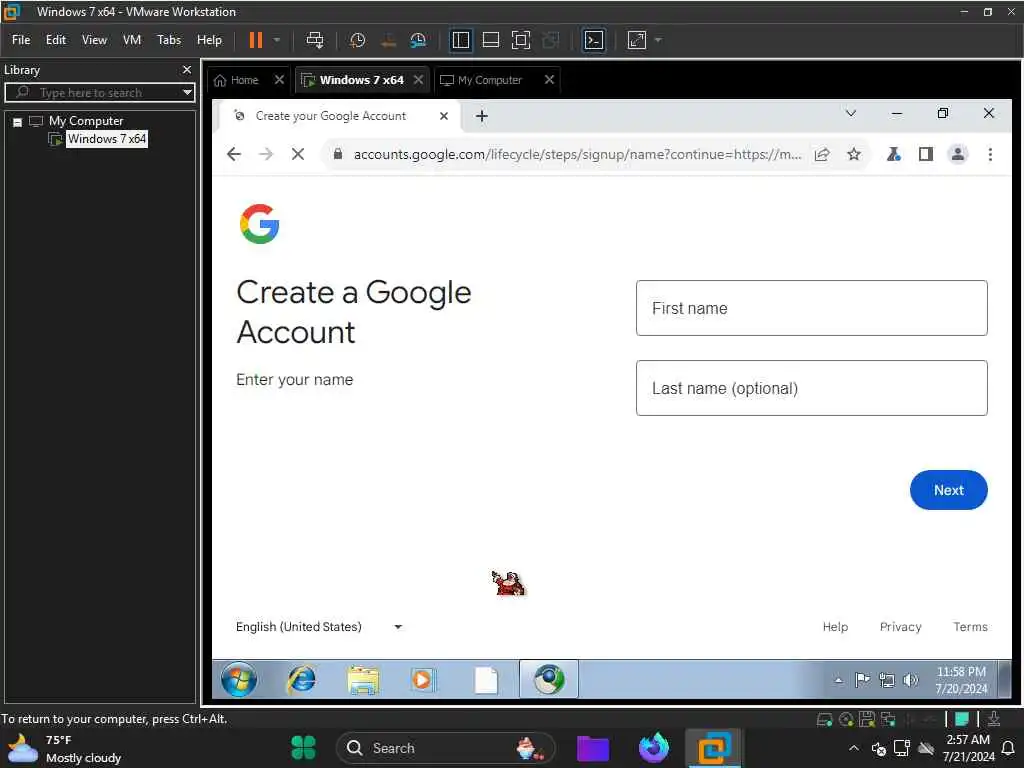
Task: Open the Terms link
Action: pos(970,626)
